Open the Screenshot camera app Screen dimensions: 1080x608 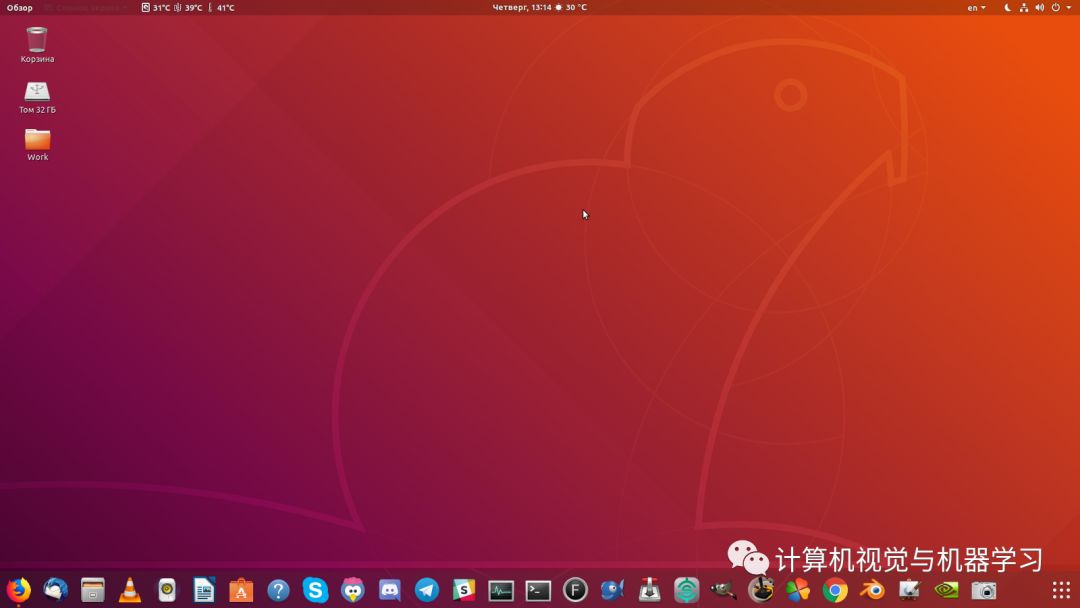pyautogui.click(x=984, y=590)
